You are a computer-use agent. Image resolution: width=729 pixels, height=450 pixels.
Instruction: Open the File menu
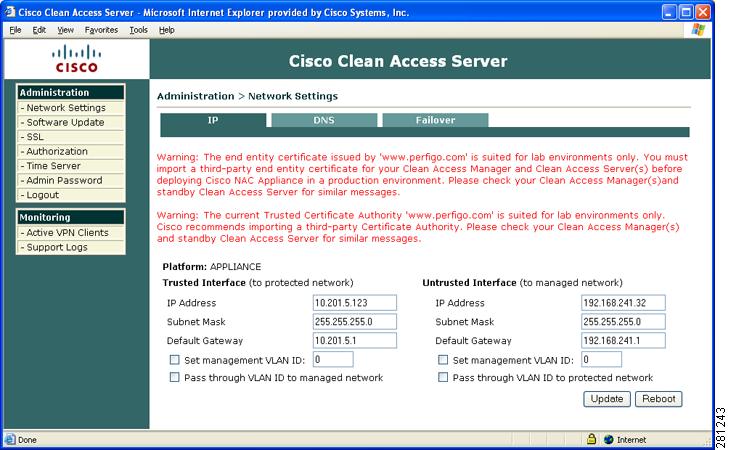click(x=15, y=30)
